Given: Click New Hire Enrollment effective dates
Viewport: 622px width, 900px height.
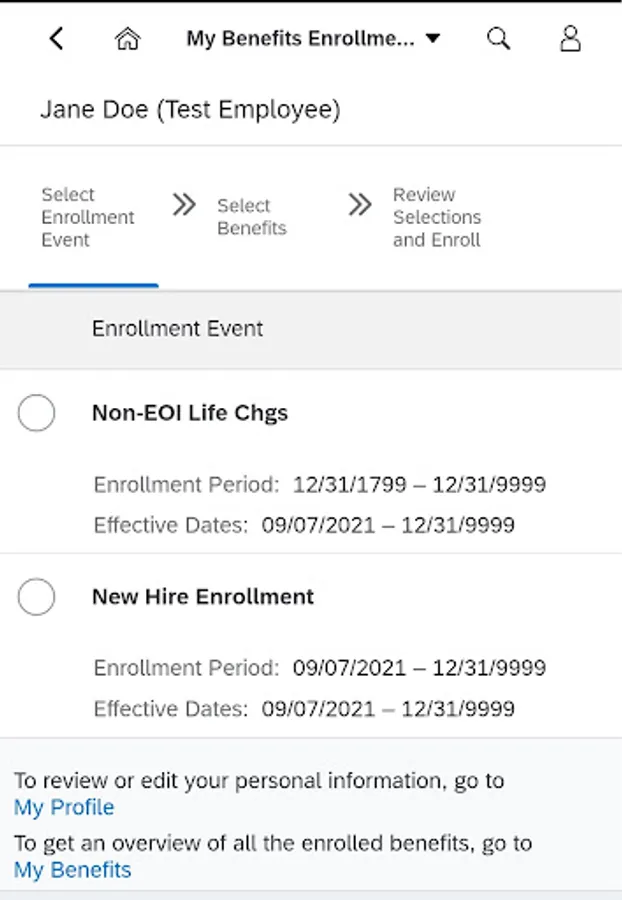Looking at the screenshot, I should click(388, 709).
